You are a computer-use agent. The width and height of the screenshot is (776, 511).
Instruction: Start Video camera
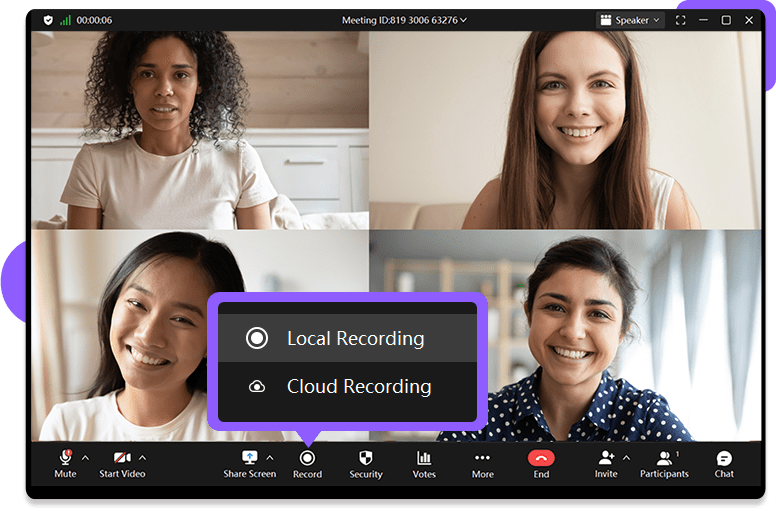[x=122, y=464]
